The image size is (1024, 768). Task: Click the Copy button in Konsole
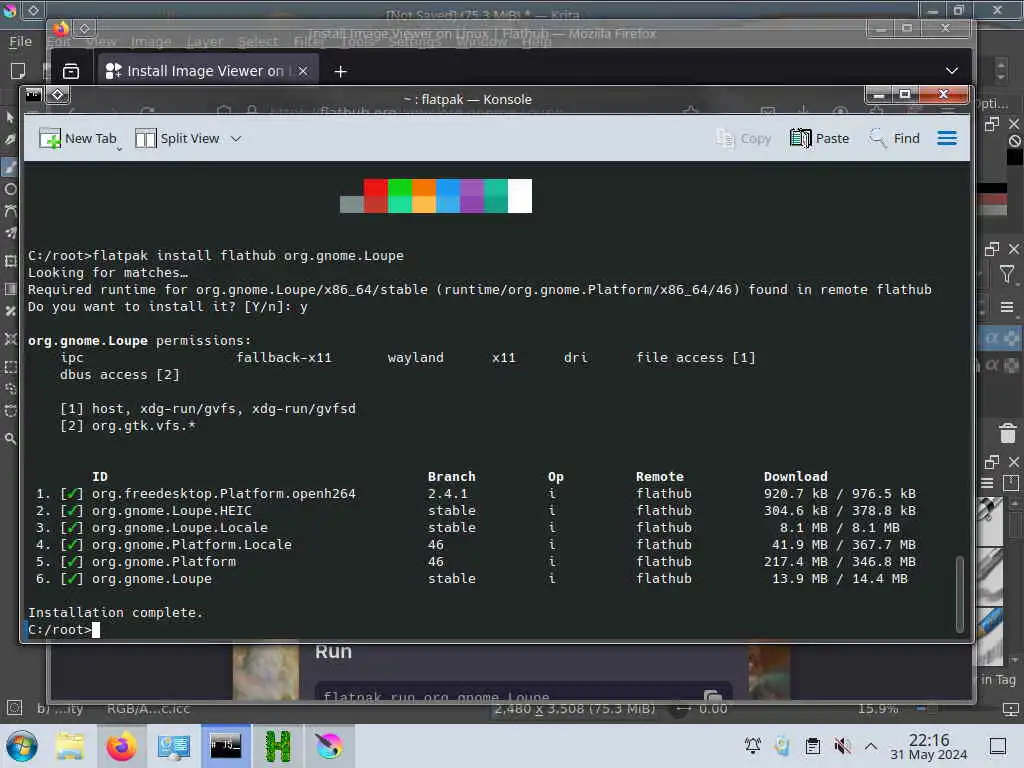click(x=744, y=138)
